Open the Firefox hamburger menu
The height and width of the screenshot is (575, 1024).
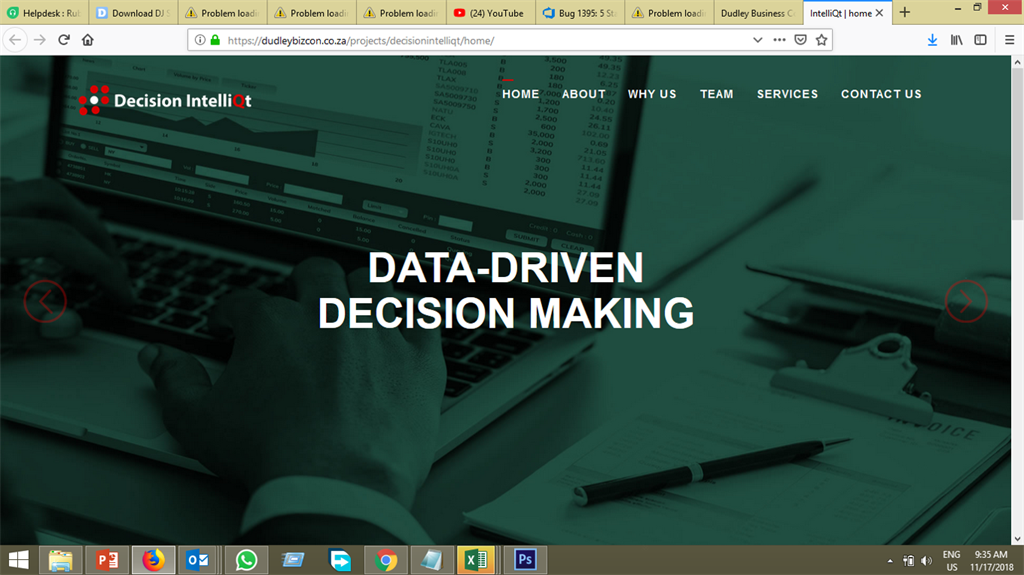click(1010, 40)
